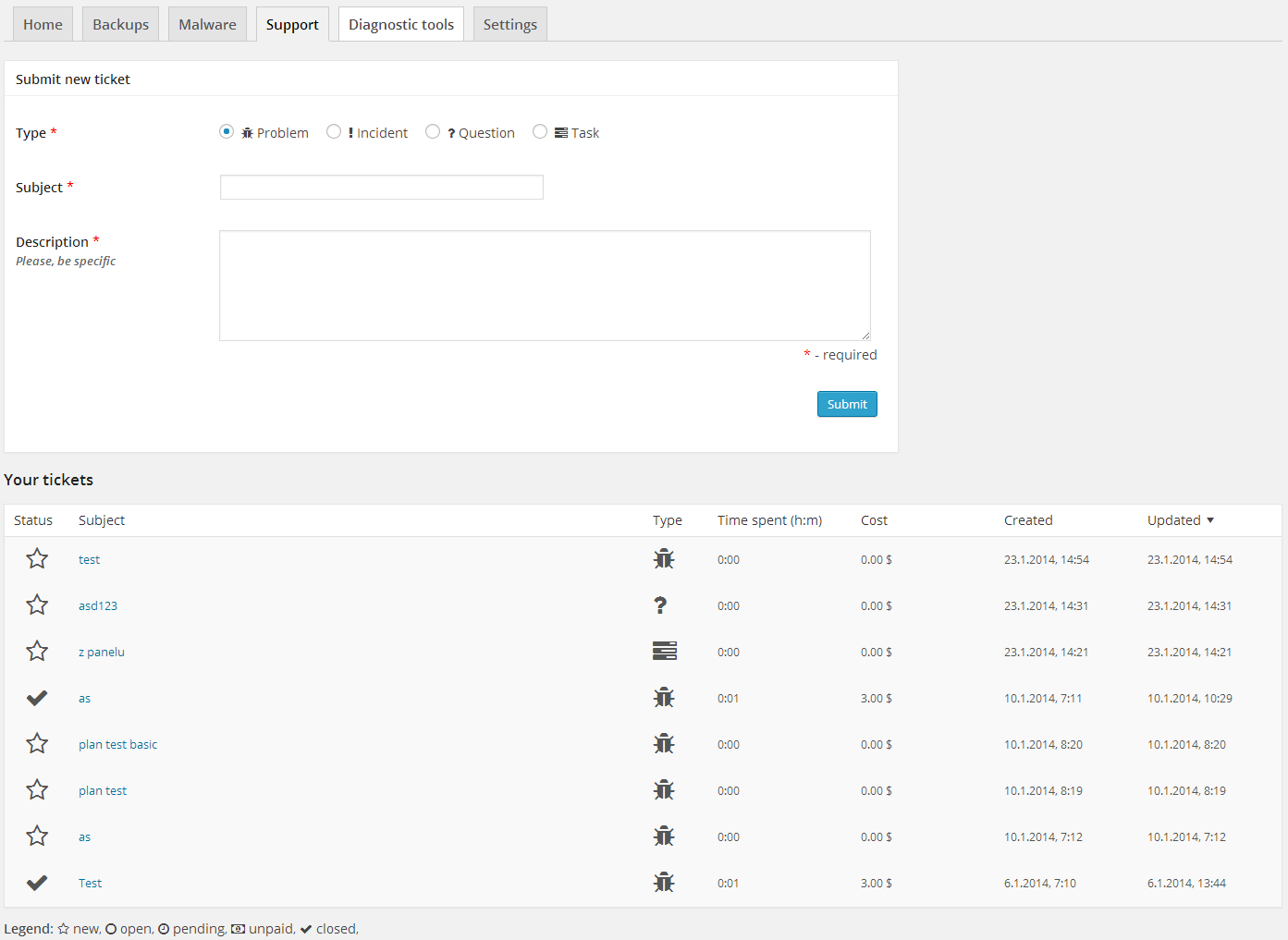The height and width of the screenshot is (940, 1288).
Task: Open the Home tab
Action: (43, 24)
